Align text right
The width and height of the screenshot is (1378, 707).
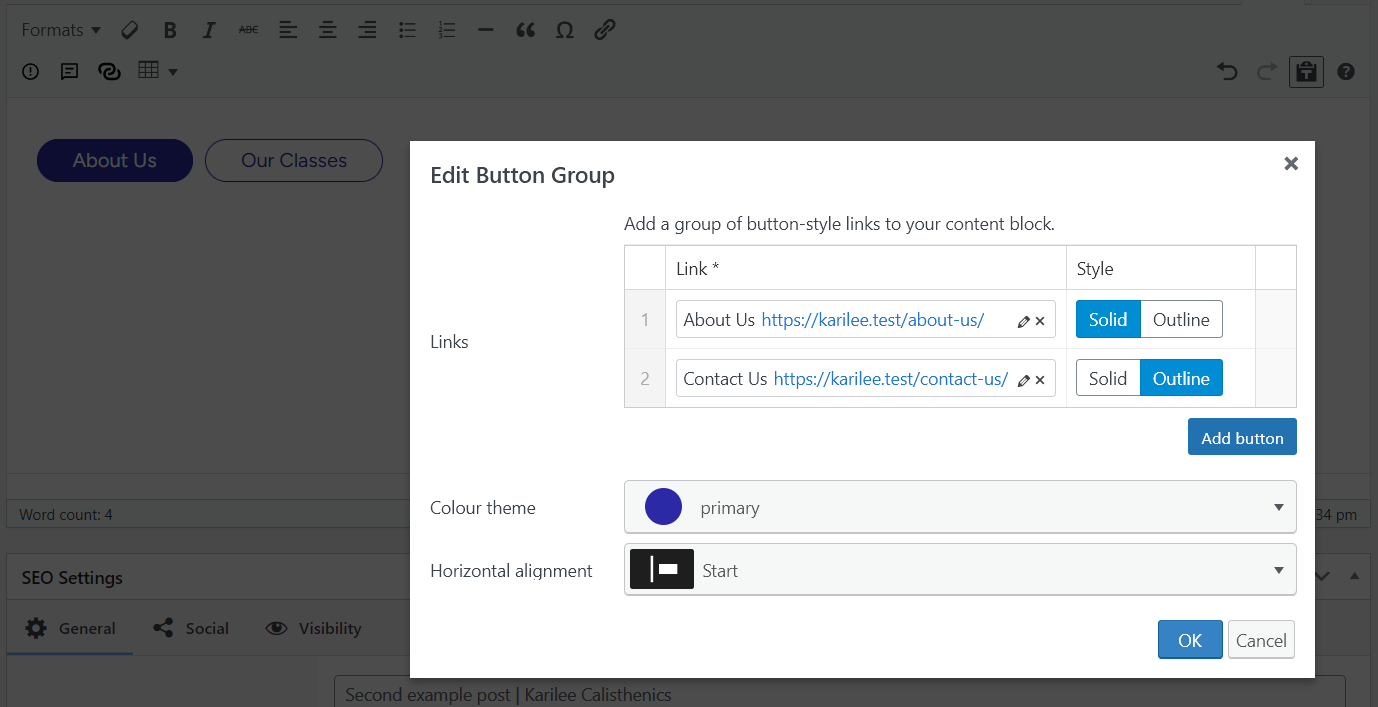[367, 30]
